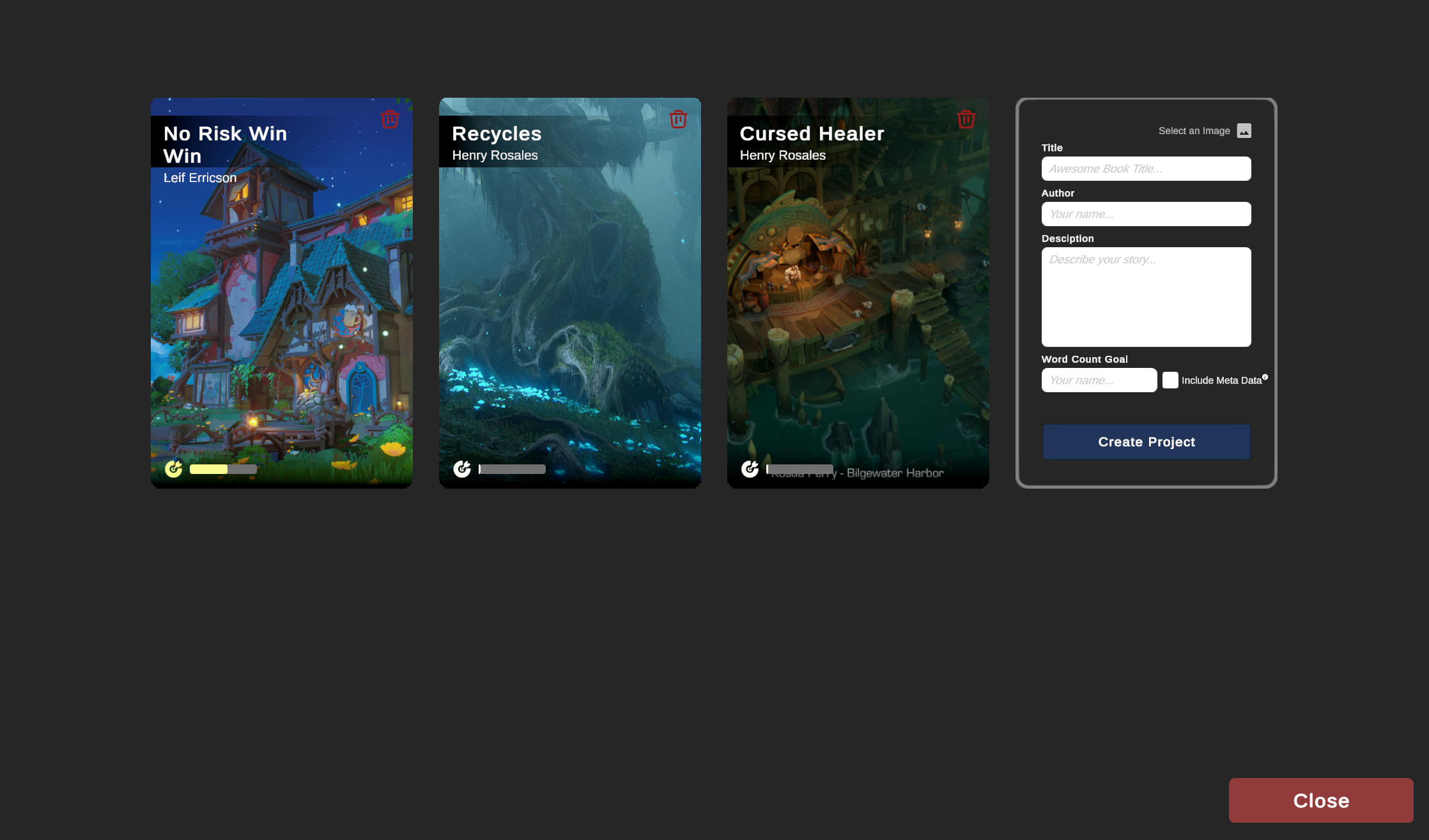Click the goal icon on Cursed Healer card
The width and height of the screenshot is (1429, 840).
(750, 469)
